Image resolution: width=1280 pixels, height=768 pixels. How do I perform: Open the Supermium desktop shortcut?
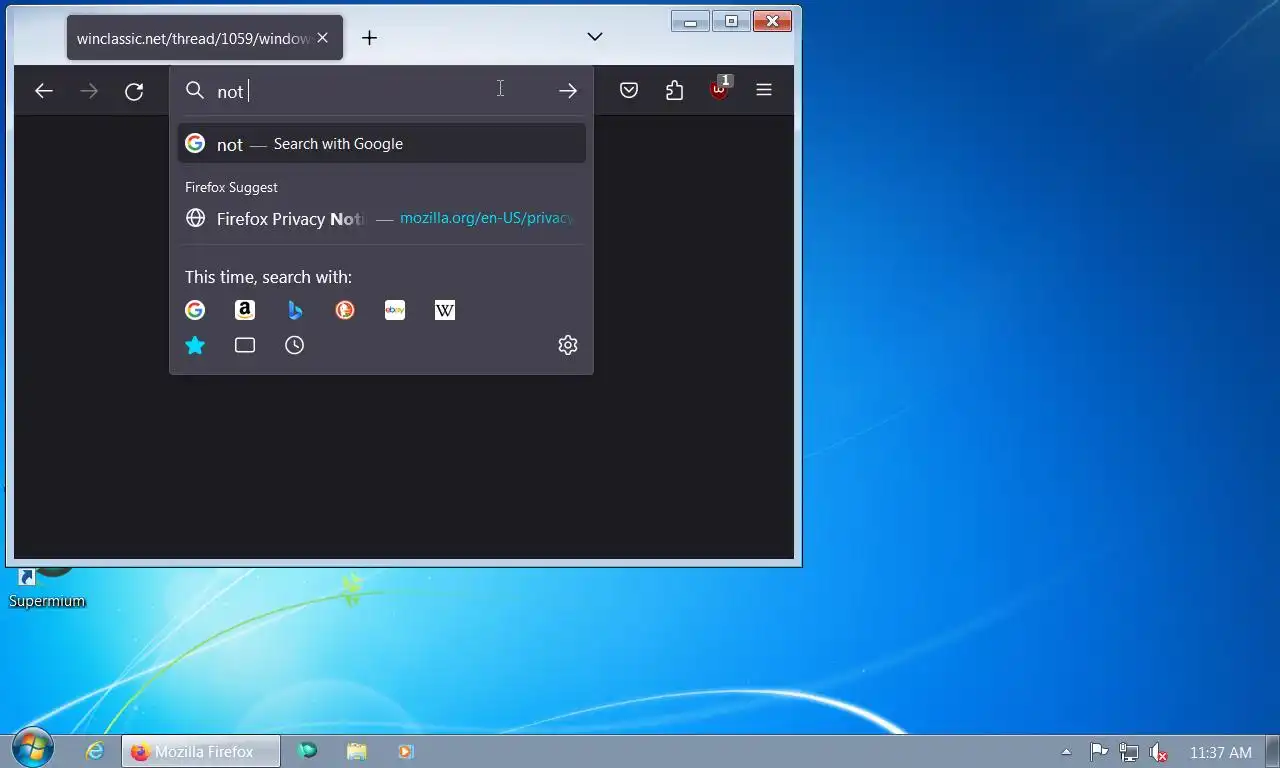point(47,588)
